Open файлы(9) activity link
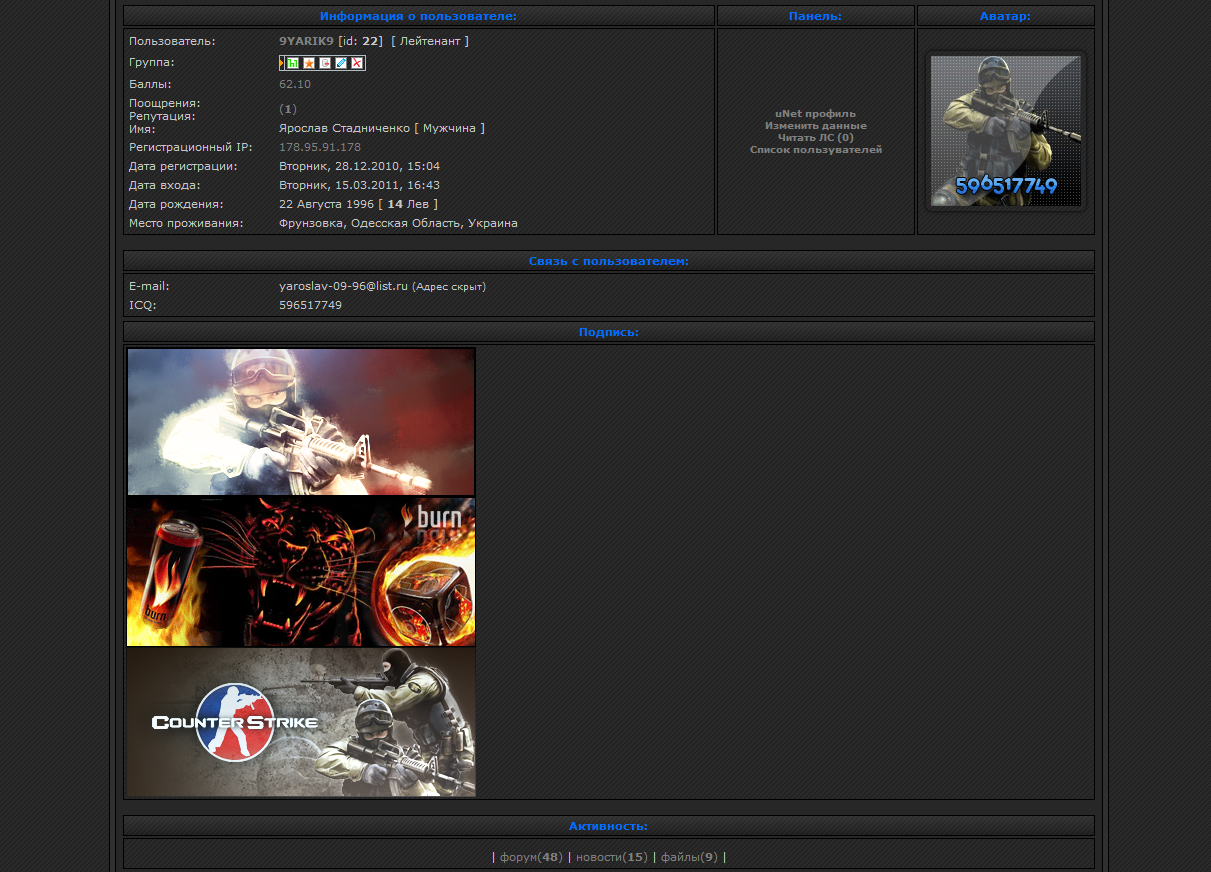1211x872 pixels. [x=689, y=857]
